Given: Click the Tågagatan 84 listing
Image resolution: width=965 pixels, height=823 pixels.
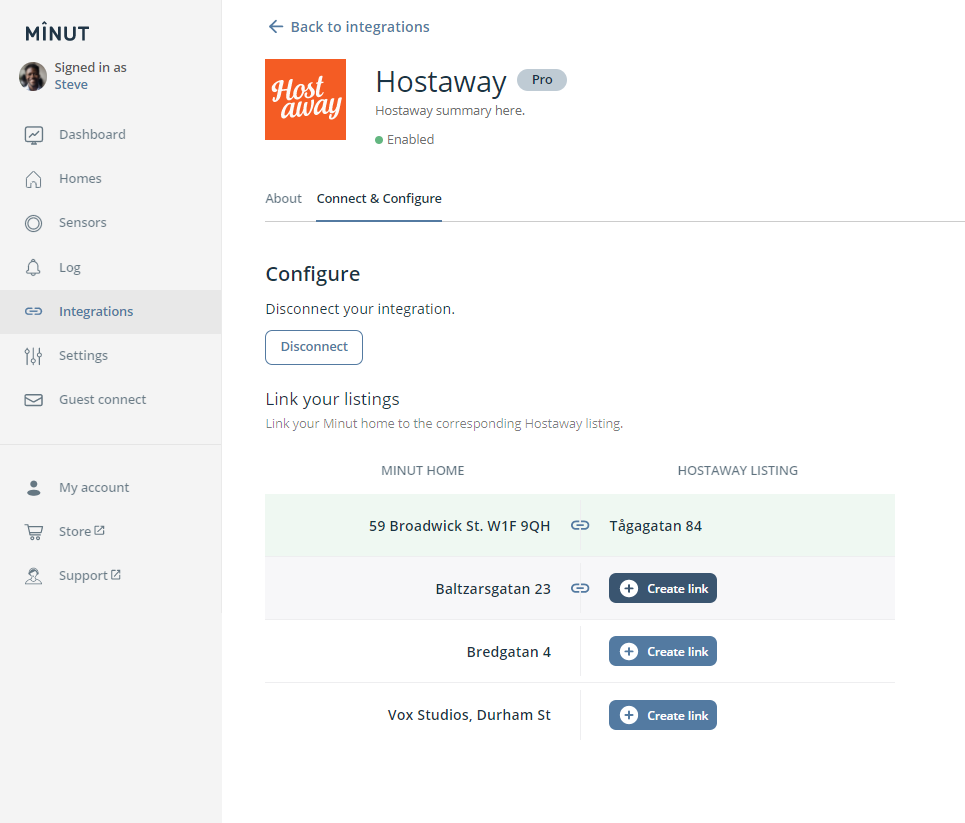Looking at the screenshot, I should [x=655, y=526].
